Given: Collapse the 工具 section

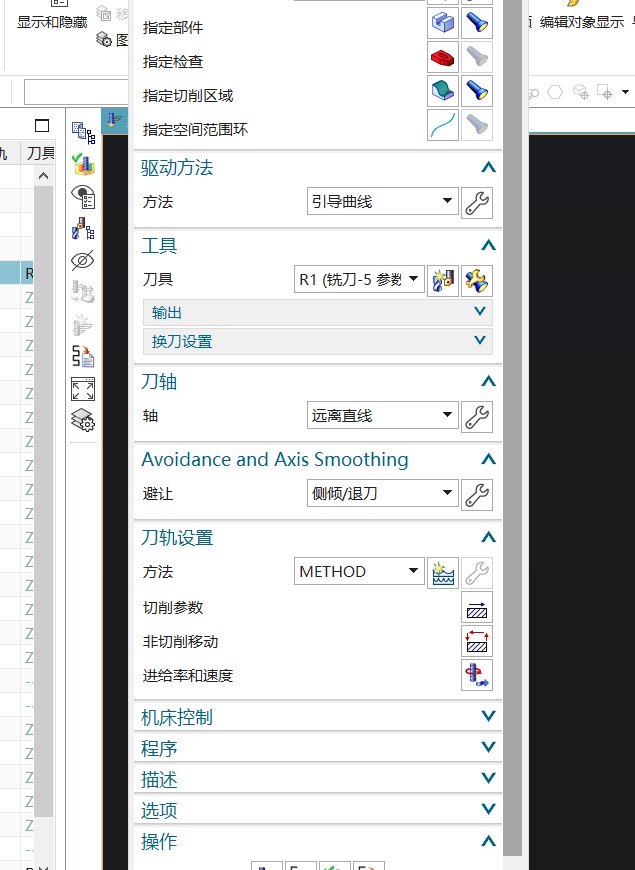Looking at the screenshot, I should point(488,245).
